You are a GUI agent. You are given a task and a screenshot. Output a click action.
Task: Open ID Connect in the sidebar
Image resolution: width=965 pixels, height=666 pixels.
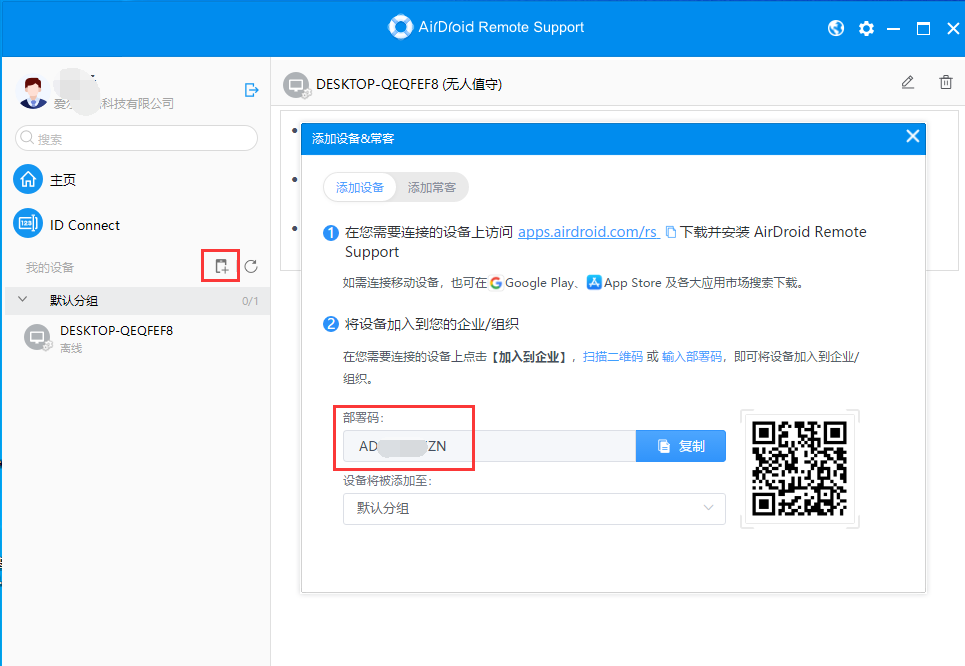(x=66, y=225)
